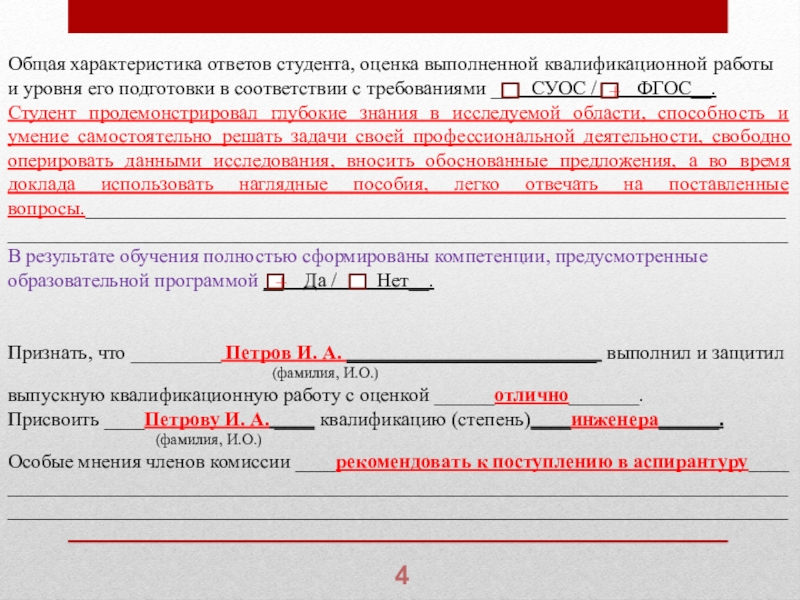Click the name 'Петрову И. А.'
The image size is (800, 600).
click(x=207, y=419)
